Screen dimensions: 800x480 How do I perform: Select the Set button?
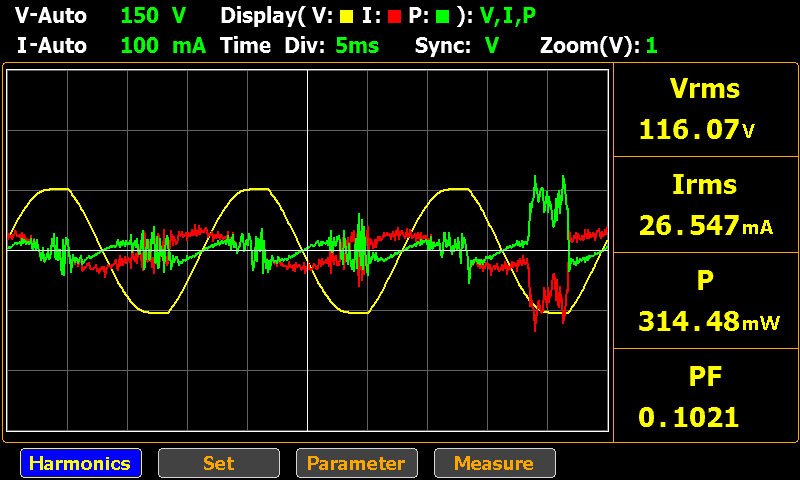pos(219,463)
